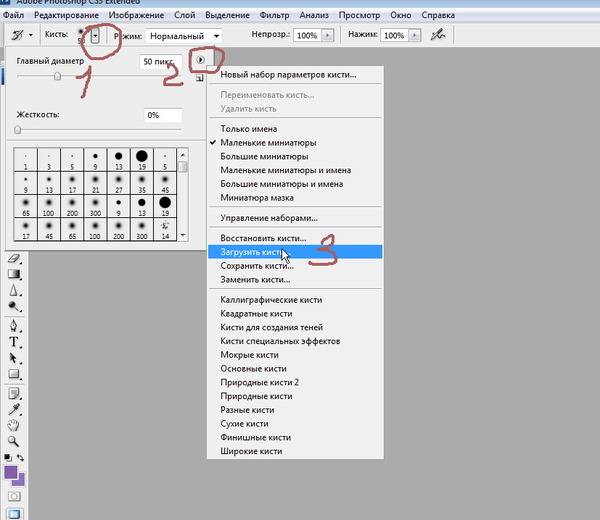Click the Непрозр. 100% value field
This screenshot has height=520, width=600.
point(308,35)
